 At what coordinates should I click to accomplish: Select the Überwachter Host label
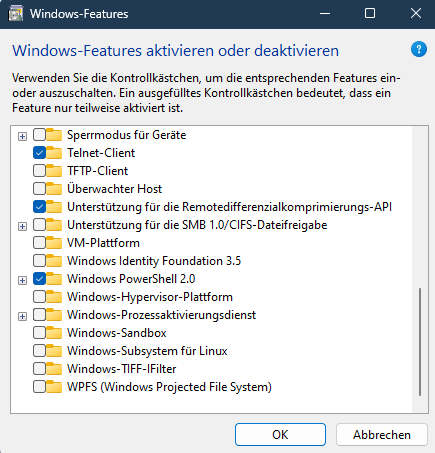pos(114,189)
